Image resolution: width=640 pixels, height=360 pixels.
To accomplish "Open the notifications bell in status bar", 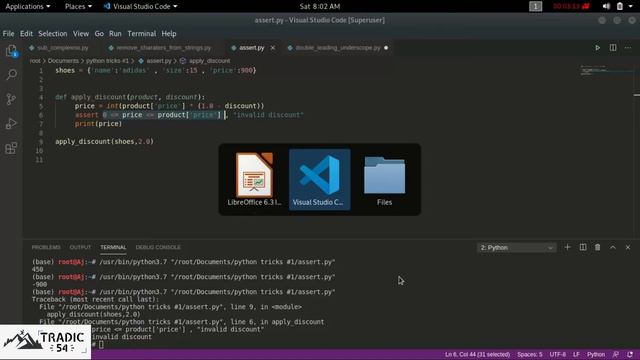I will click(630, 354).
